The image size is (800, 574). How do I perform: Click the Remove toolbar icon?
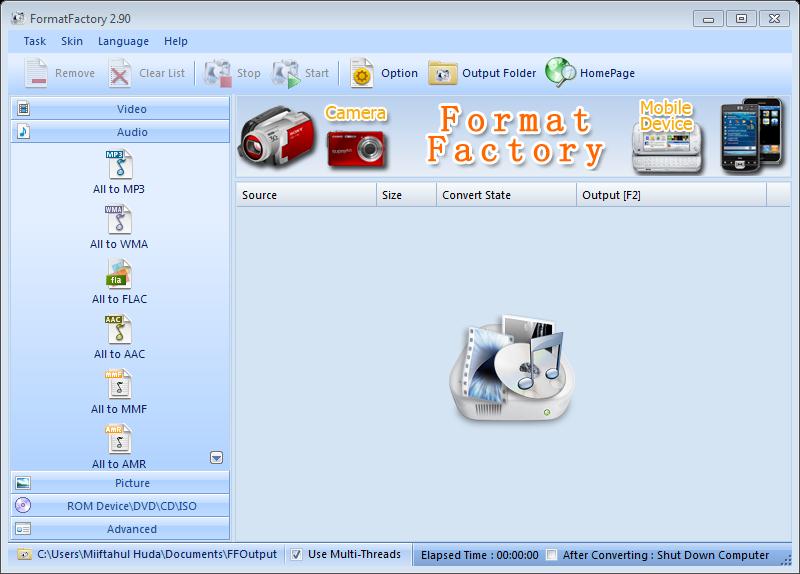pos(36,73)
